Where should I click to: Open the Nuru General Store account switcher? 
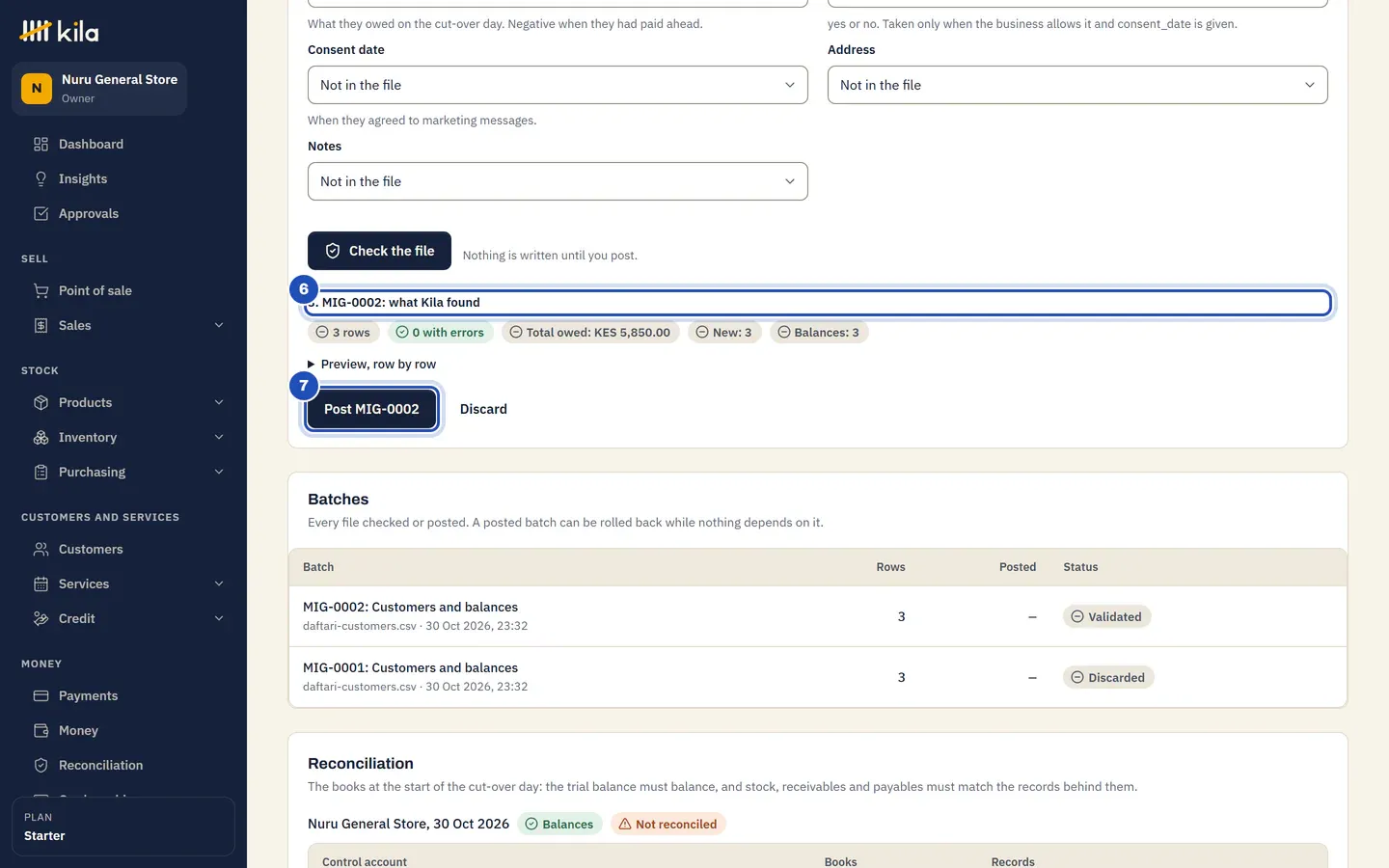point(99,88)
